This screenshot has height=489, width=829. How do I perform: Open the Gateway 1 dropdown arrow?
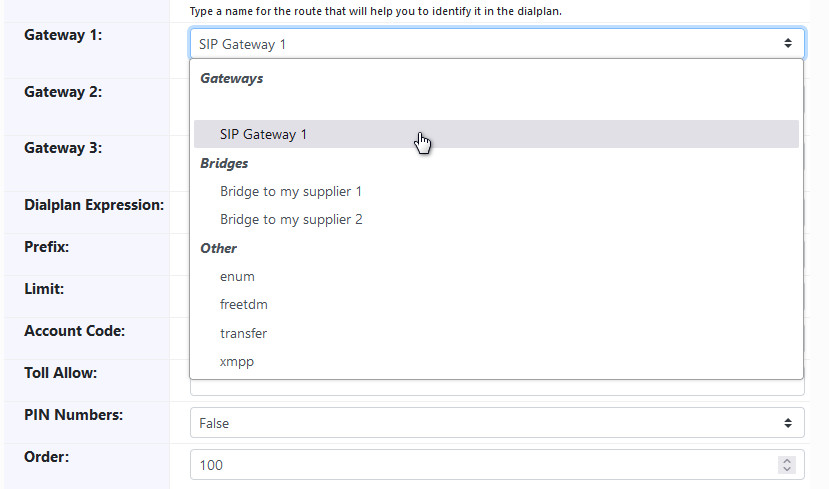tap(787, 43)
